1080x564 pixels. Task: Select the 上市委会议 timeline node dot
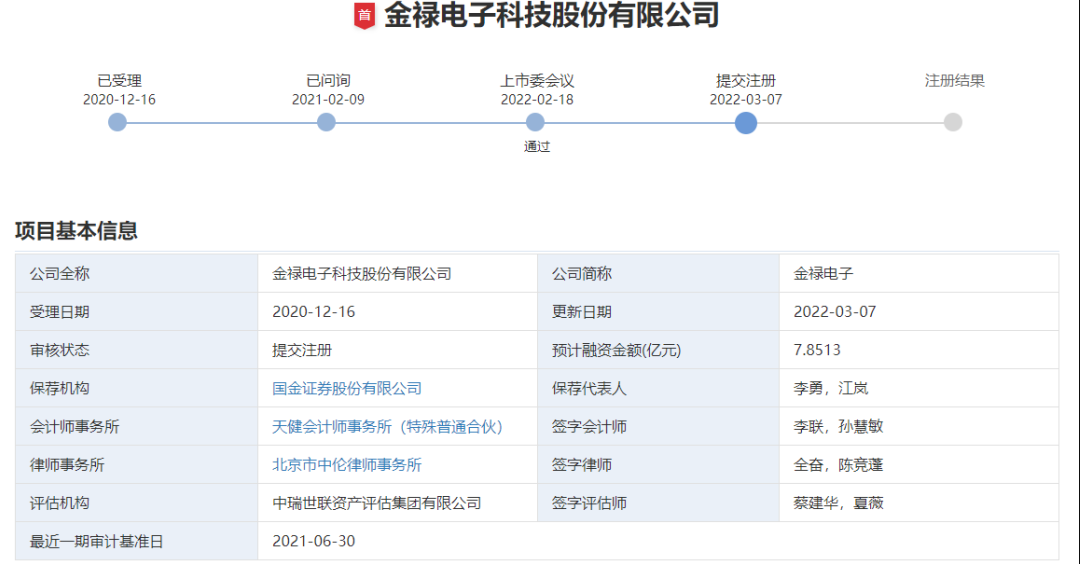[535, 123]
